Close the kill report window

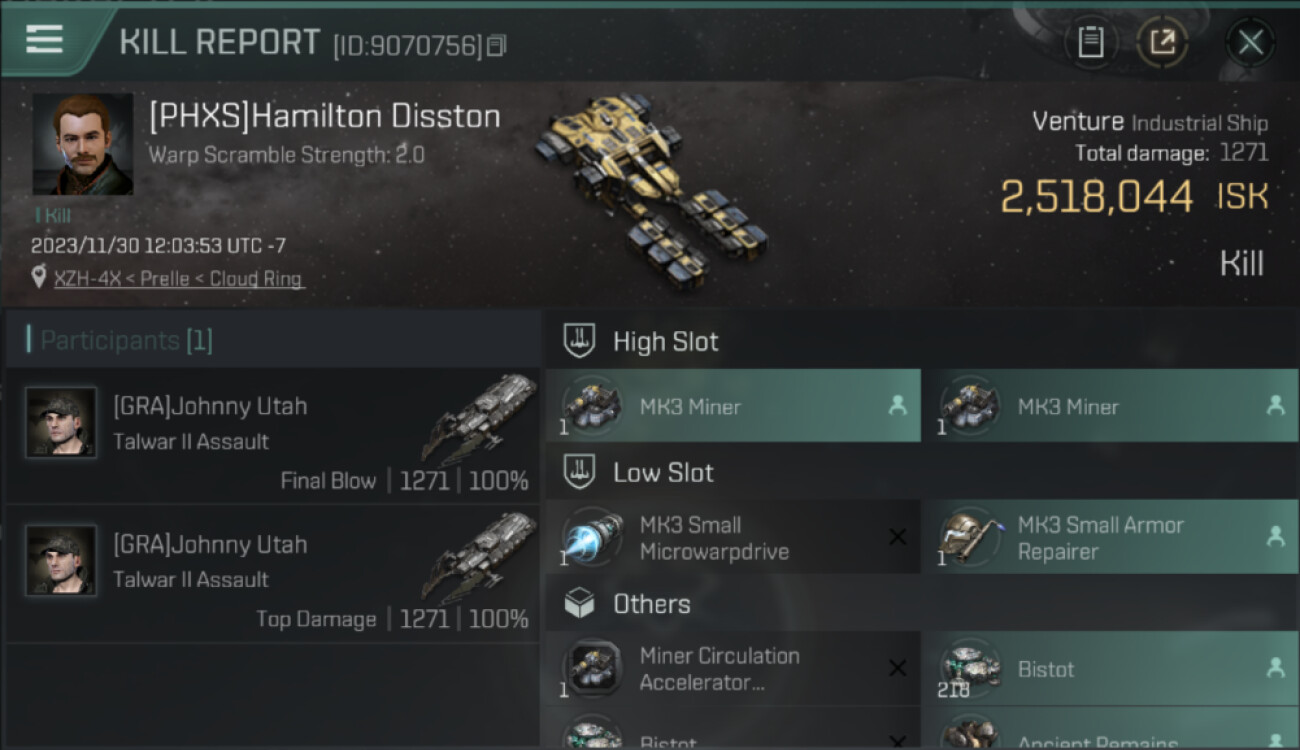click(x=1250, y=42)
